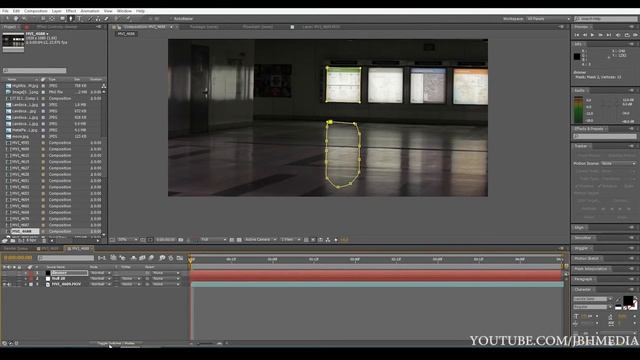Open the Effect menu
Image resolution: width=640 pixels, height=360 pixels.
71,11
